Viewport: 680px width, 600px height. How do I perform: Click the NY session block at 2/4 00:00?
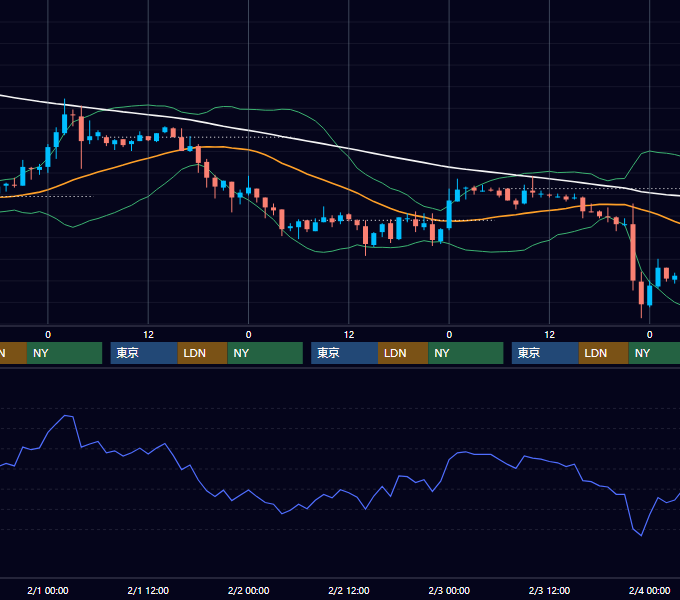click(654, 353)
